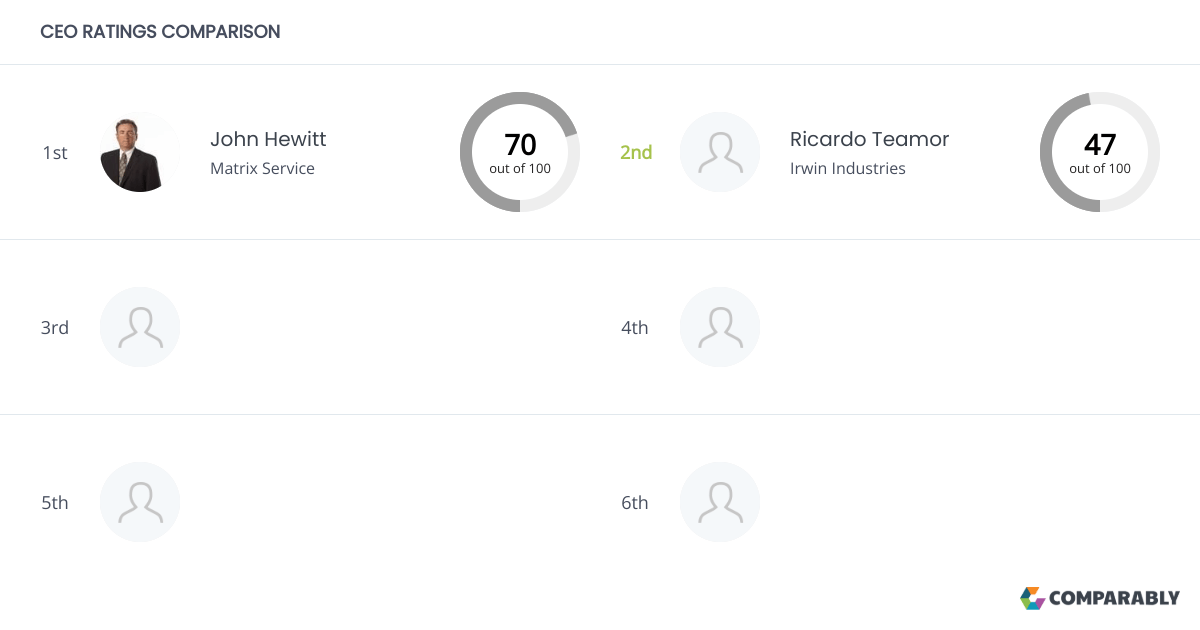The image size is (1200, 630).
Task: Click the CEO Ratings Comparison heading
Action: 160,32
